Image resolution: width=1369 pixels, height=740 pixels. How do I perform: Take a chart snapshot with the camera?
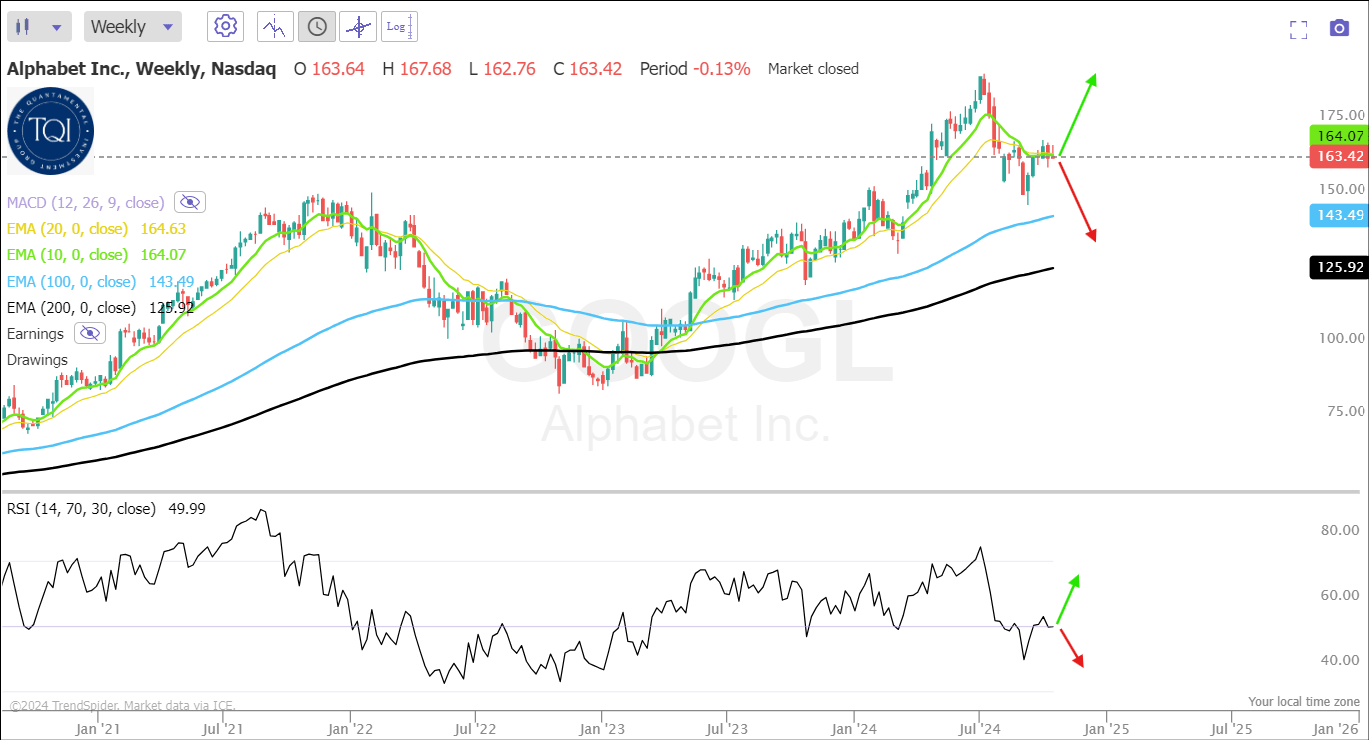point(1340,28)
